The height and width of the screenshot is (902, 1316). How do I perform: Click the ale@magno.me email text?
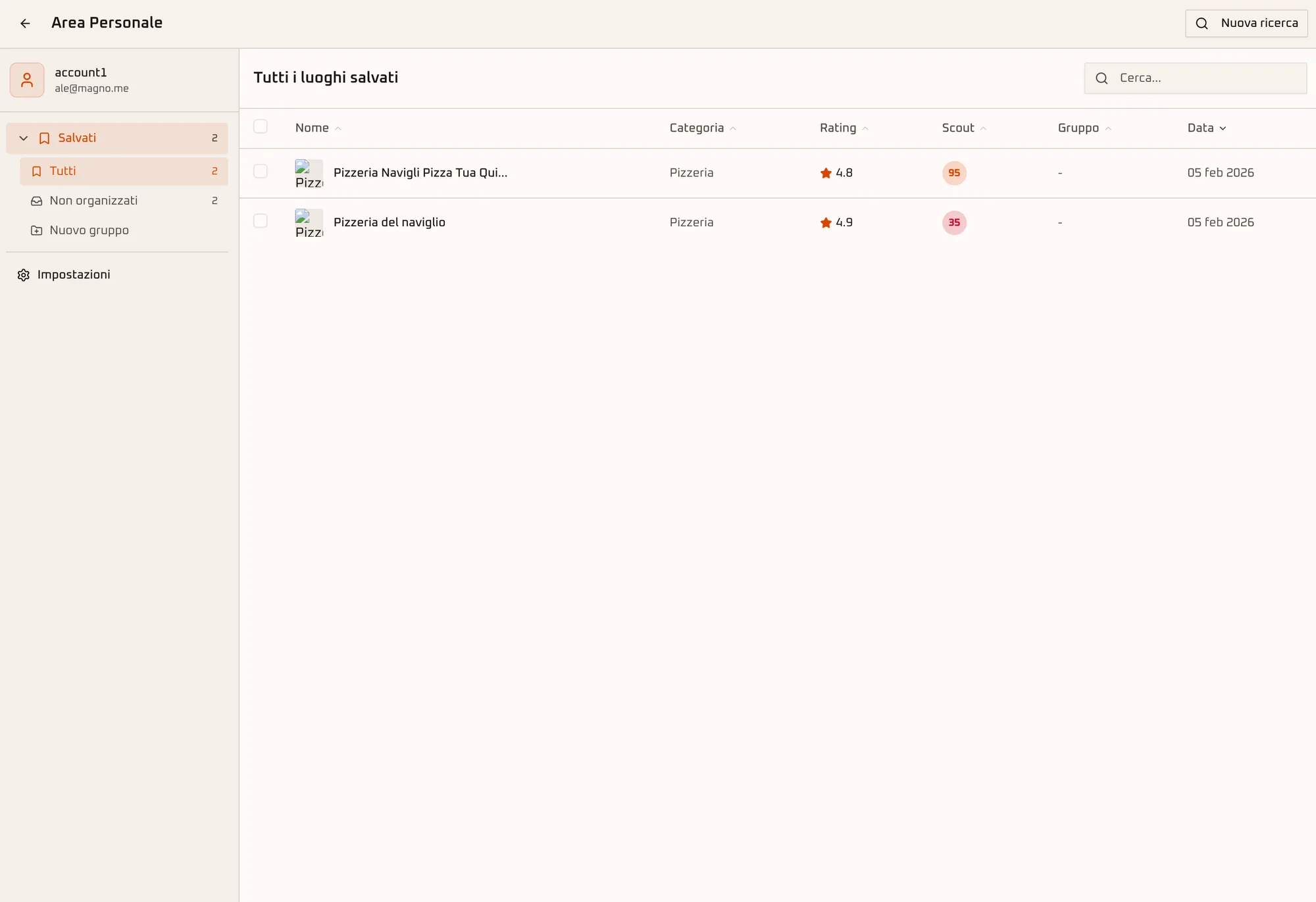point(91,89)
